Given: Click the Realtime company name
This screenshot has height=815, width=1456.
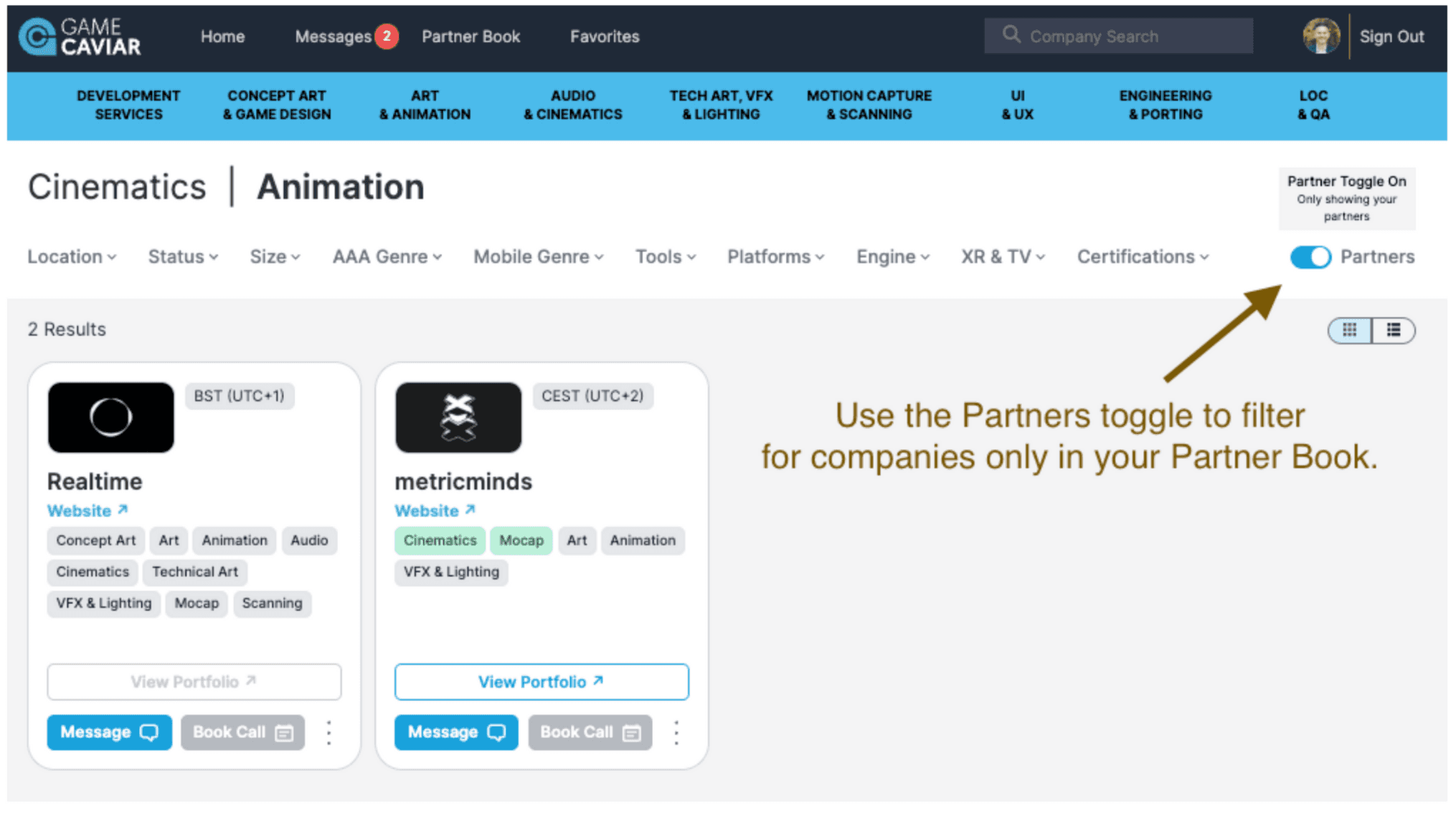Looking at the screenshot, I should [x=95, y=481].
